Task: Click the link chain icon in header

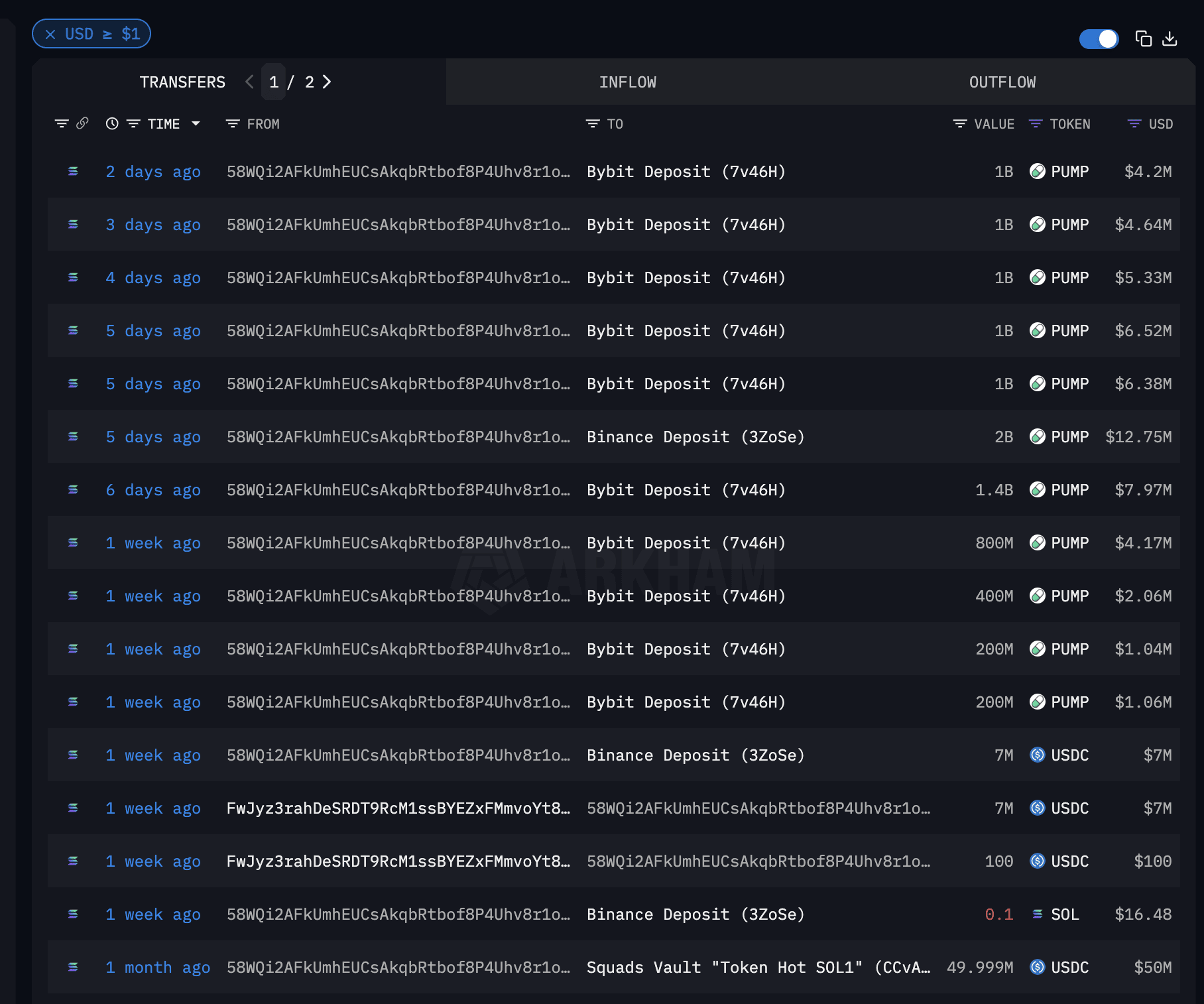Action: pos(82,123)
